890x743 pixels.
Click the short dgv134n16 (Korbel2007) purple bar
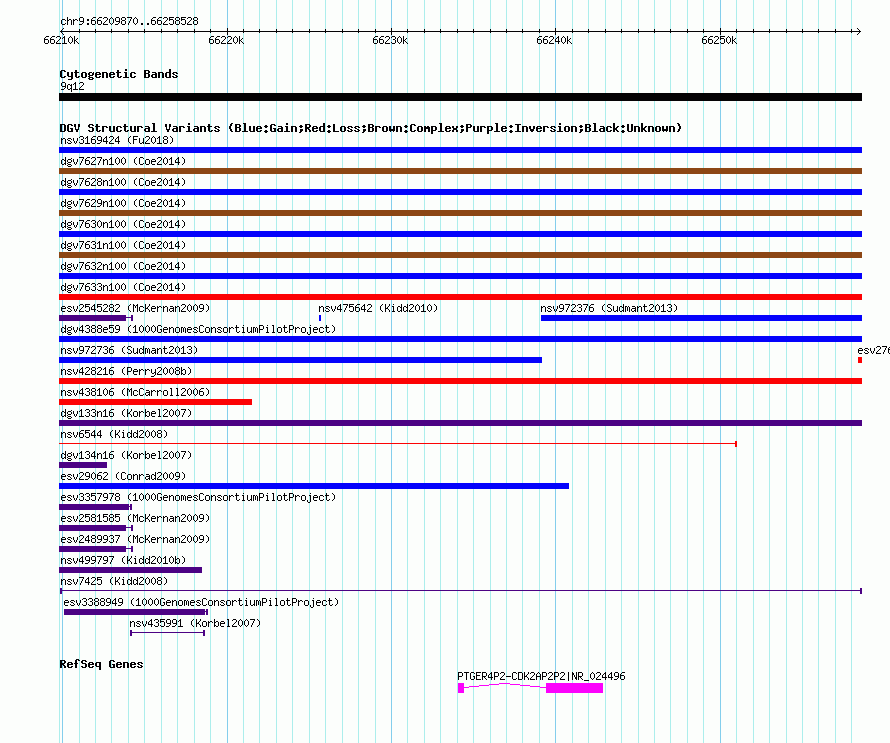tap(83, 465)
